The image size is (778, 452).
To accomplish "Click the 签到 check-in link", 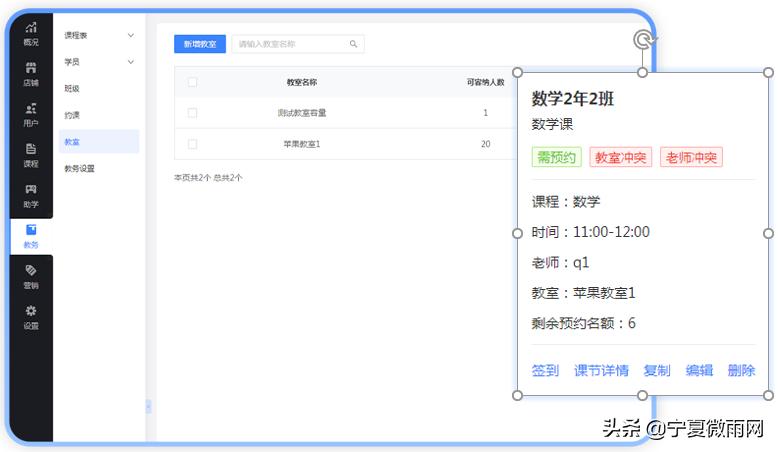I will [545, 371].
